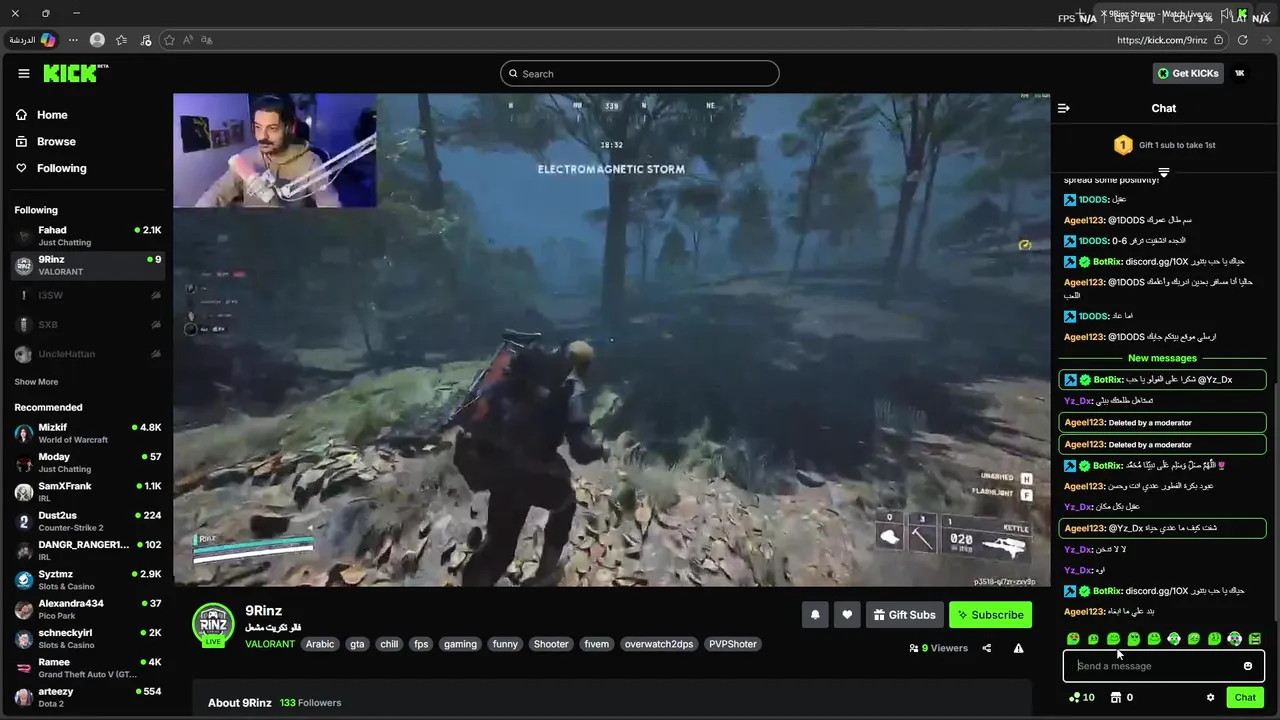Click the Arabic tag
This screenshot has height=720, width=1280.
coord(320,644)
